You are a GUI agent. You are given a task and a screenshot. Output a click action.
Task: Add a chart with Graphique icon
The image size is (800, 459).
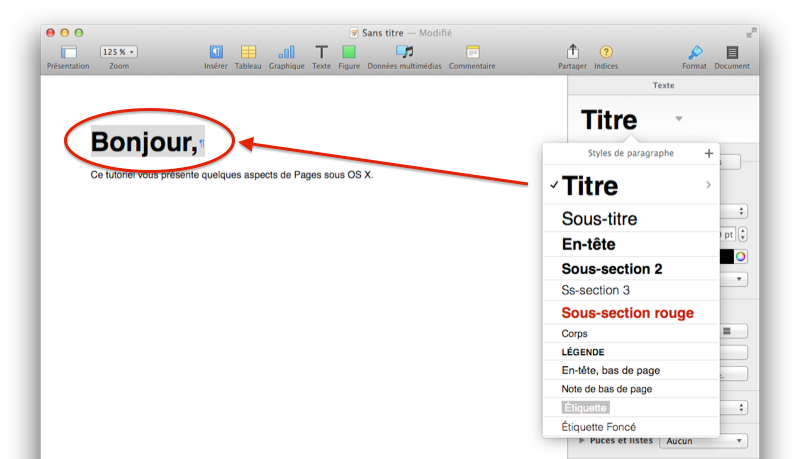[x=287, y=52]
